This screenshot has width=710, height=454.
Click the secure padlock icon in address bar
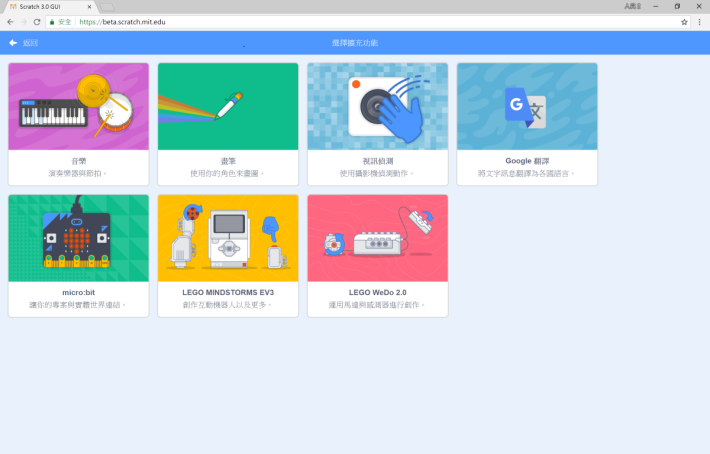pyautogui.click(x=52, y=22)
